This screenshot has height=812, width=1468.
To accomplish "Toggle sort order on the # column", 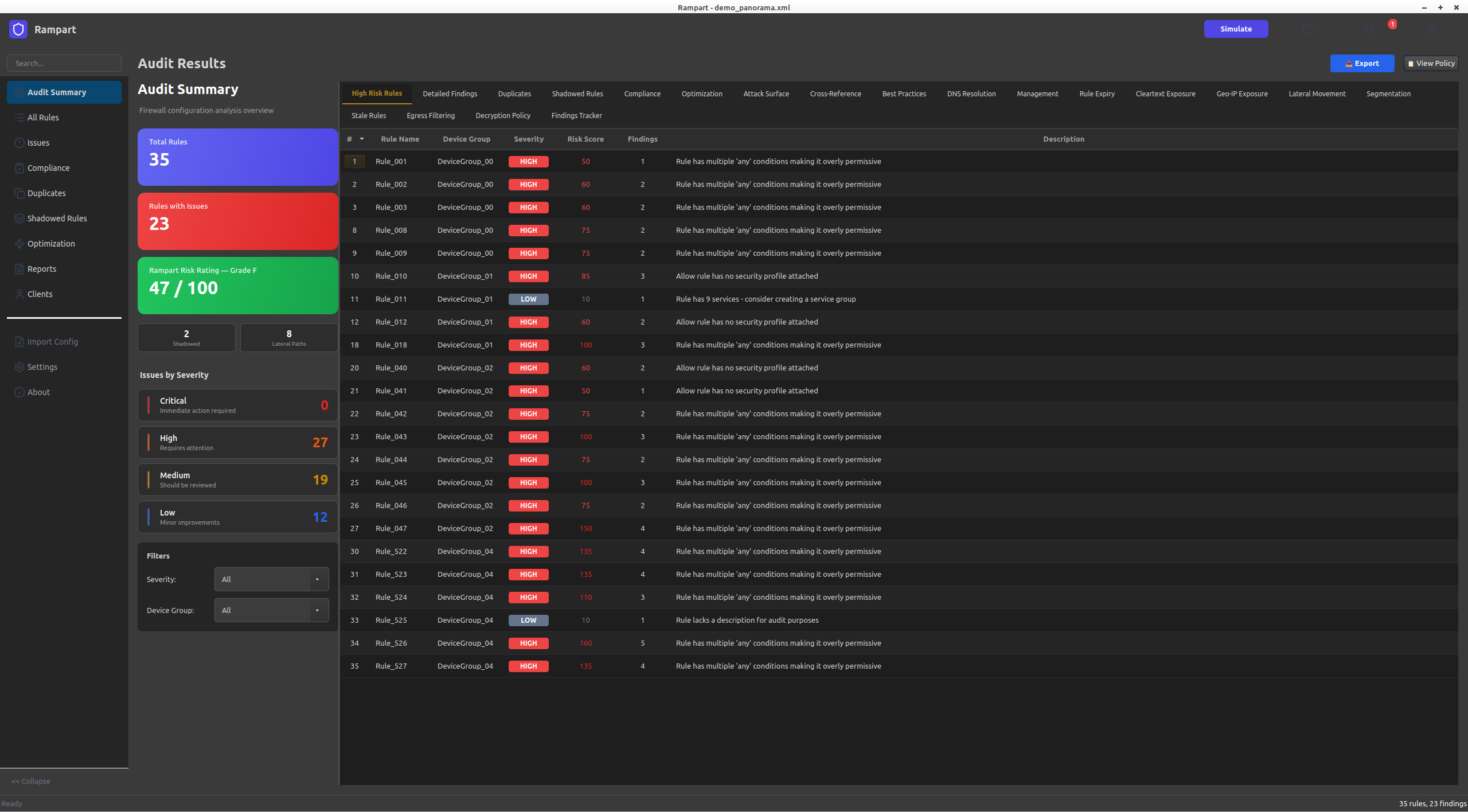I will [355, 139].
